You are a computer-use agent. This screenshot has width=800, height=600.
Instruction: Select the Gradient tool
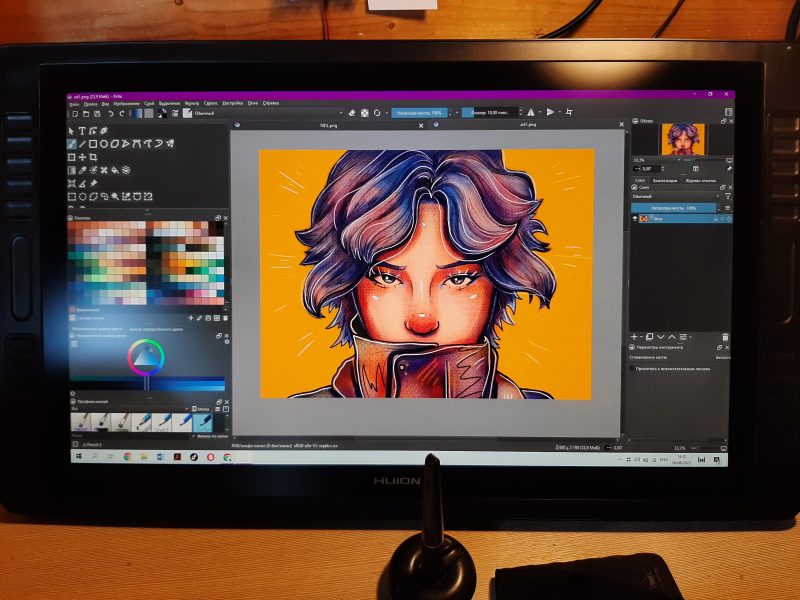(x=71, y=170)
